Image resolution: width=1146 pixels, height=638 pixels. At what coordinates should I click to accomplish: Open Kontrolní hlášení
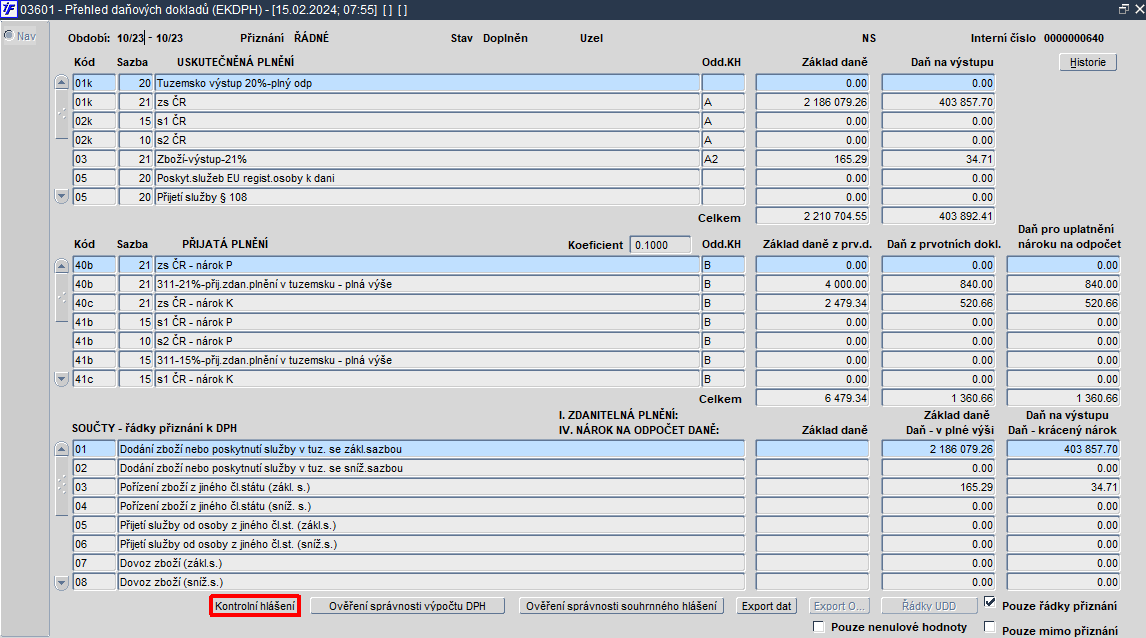point(255,606)
